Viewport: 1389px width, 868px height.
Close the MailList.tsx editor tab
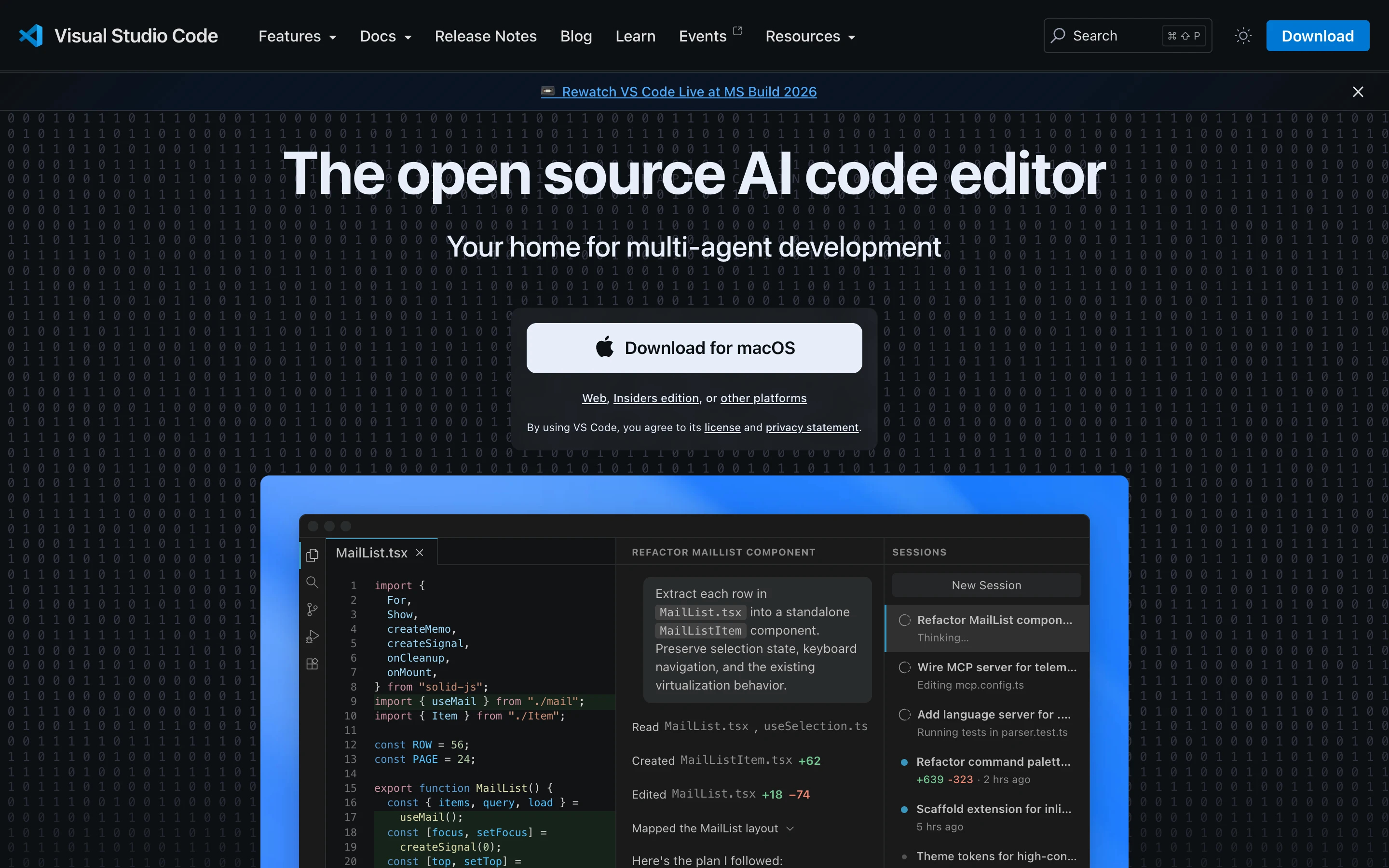(420, 553)
